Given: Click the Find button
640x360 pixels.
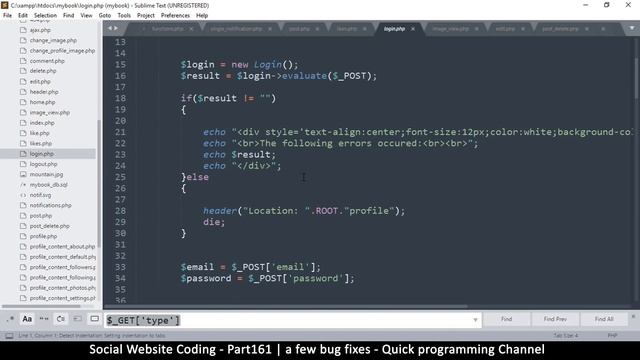Looking at the screenshot, I should coord(507,319).
